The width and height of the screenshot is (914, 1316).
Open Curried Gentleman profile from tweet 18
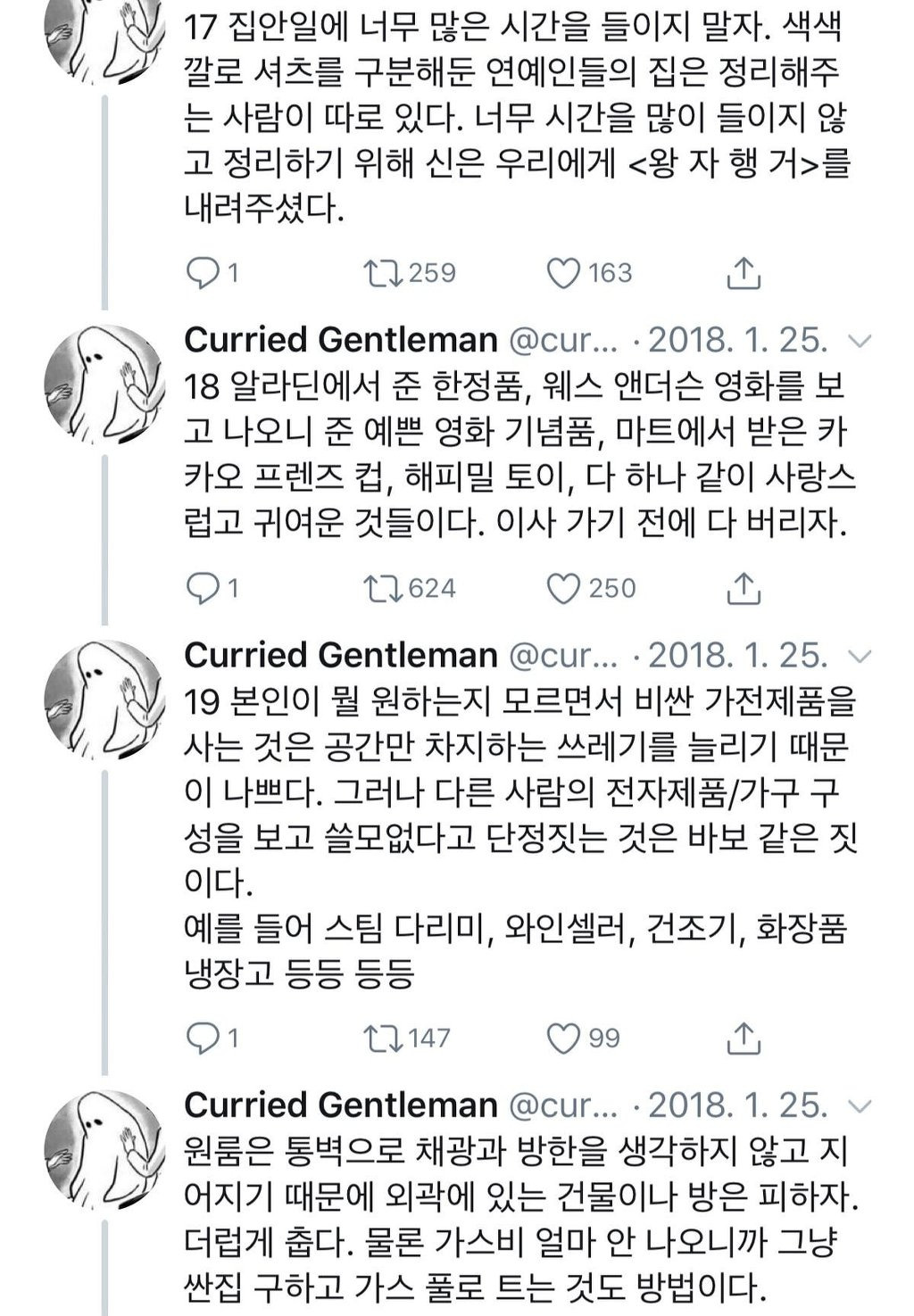[340, 340]
